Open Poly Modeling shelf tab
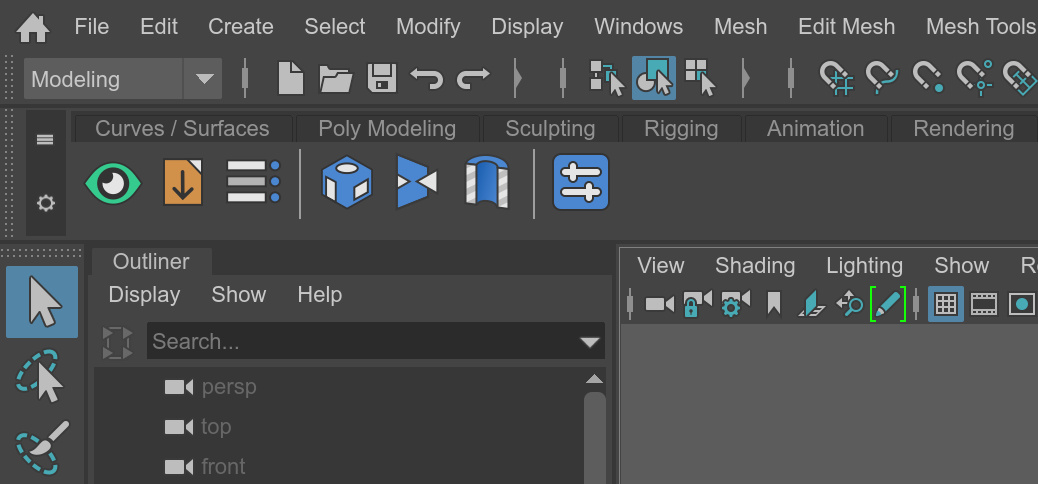1038x484 pixels. (387, 128)
